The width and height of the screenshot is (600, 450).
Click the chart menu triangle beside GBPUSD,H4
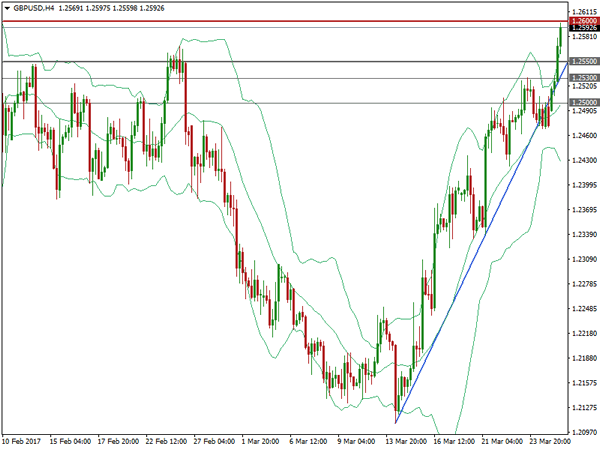[x=7, y=8]
